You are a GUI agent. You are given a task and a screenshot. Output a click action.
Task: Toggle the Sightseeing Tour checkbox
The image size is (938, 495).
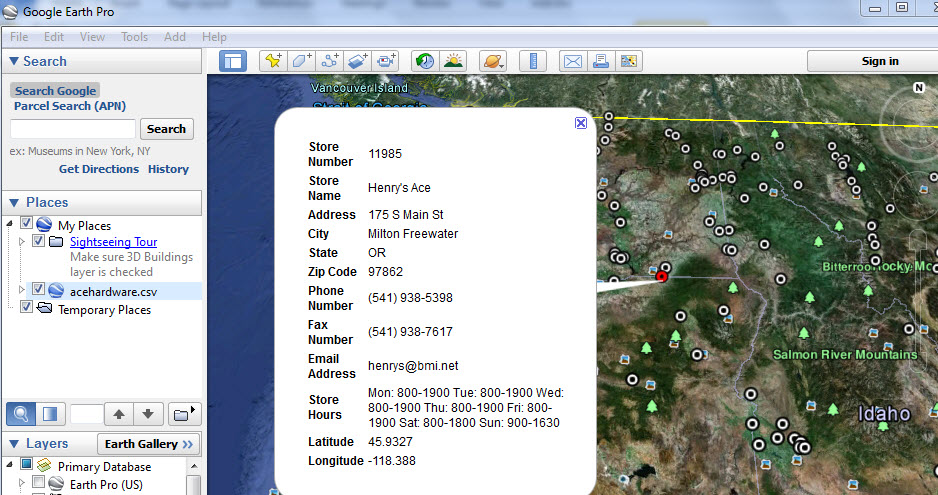[x=38, y=241]
